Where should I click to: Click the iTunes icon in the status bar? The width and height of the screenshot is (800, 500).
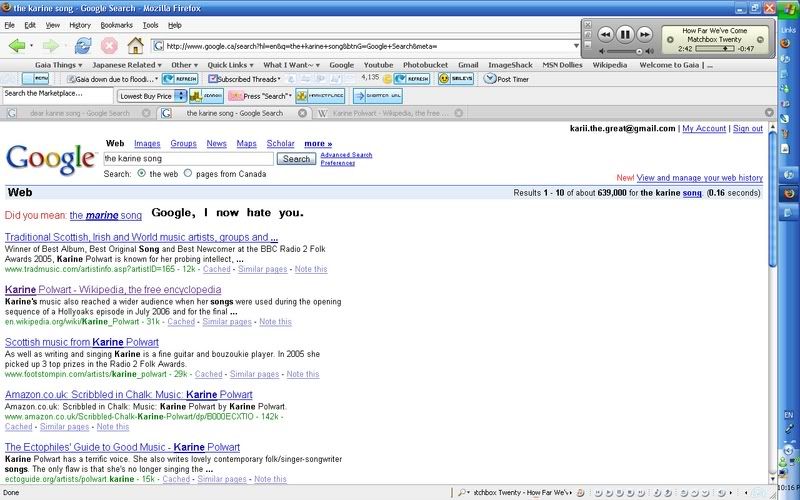click(x=580, y=493)
